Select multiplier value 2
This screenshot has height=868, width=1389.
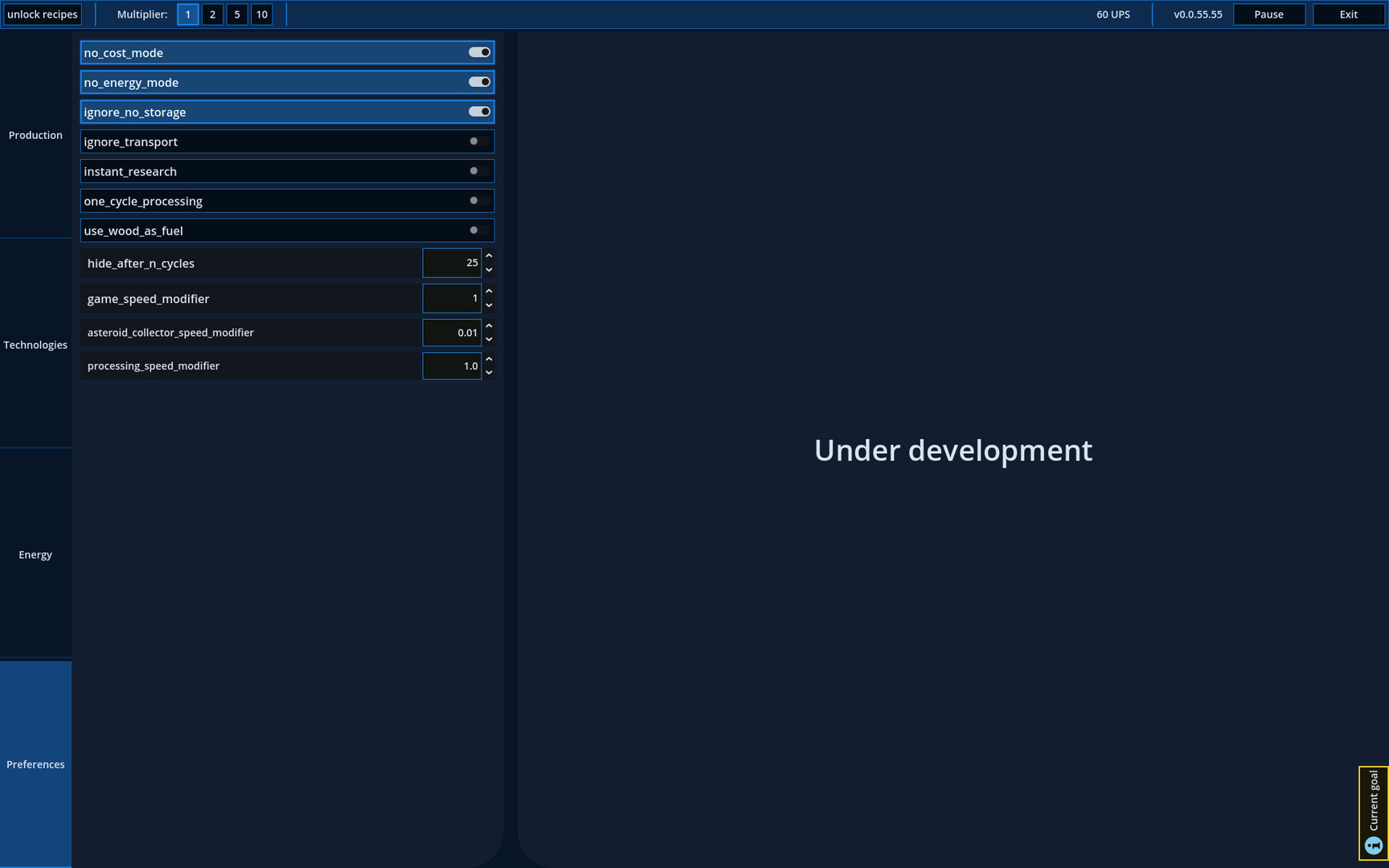(212, 14)
